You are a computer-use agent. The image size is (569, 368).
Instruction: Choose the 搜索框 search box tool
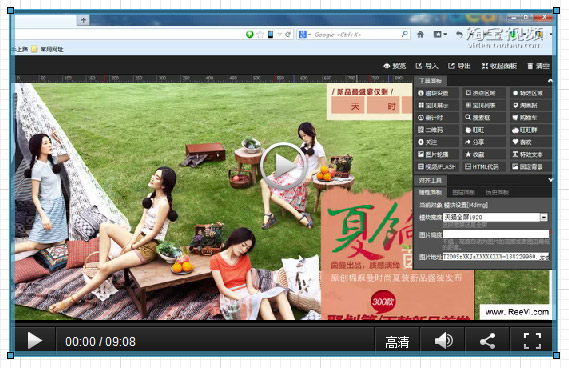[483, 117]
